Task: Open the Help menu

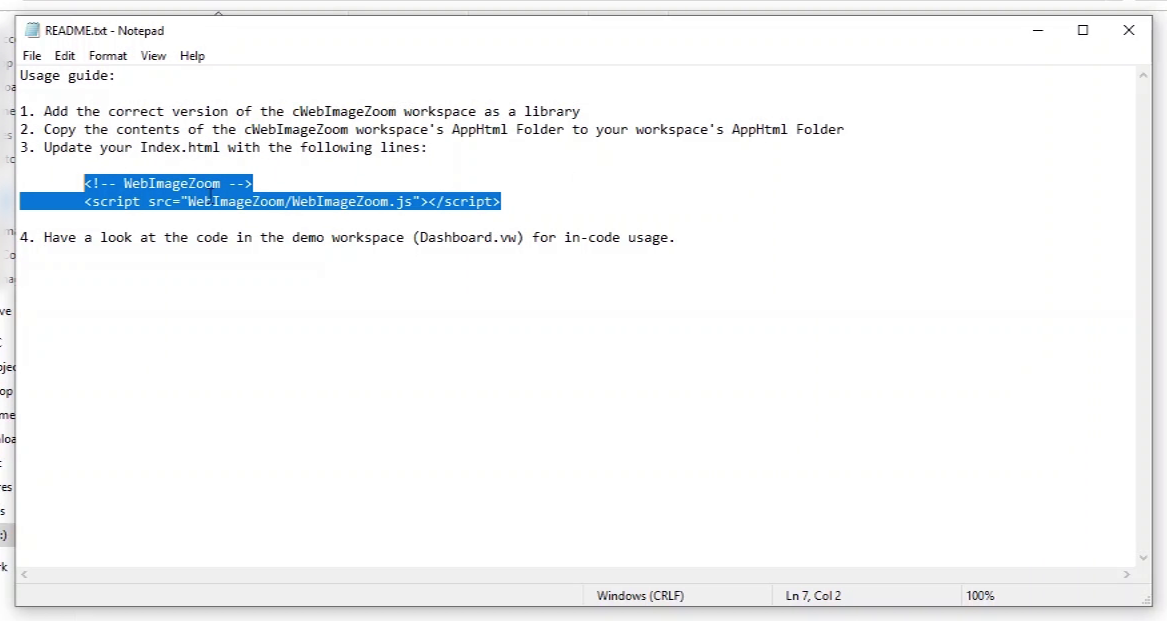Action: [192, 56]
